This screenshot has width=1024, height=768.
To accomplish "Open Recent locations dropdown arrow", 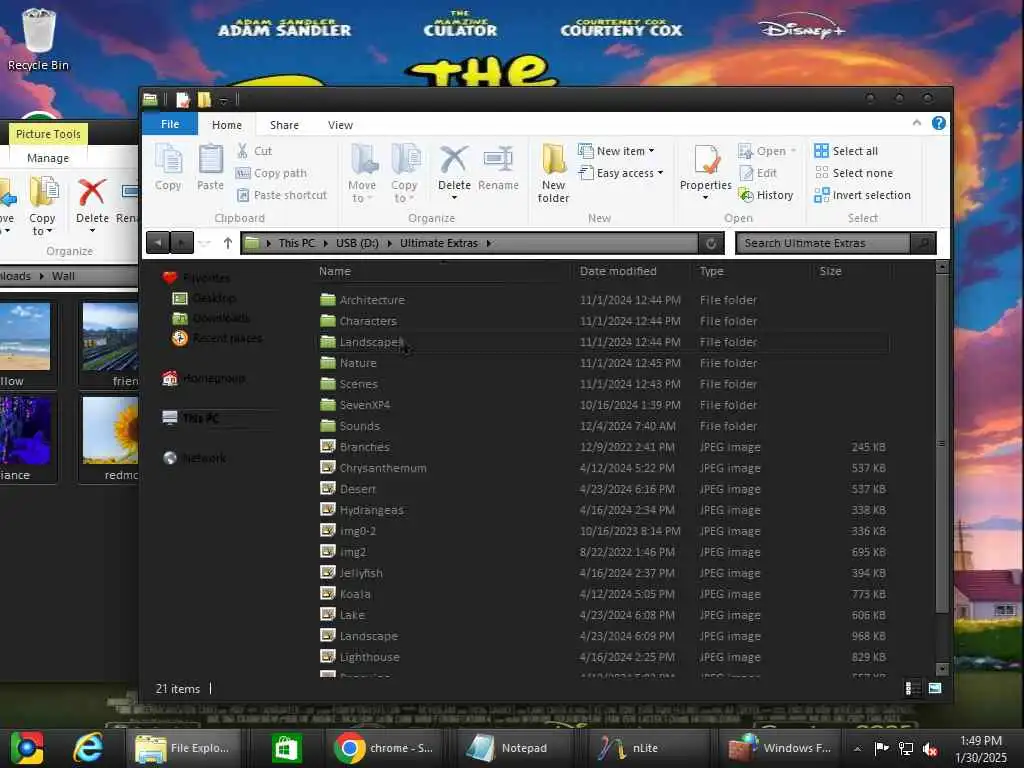I will (204, 243).
